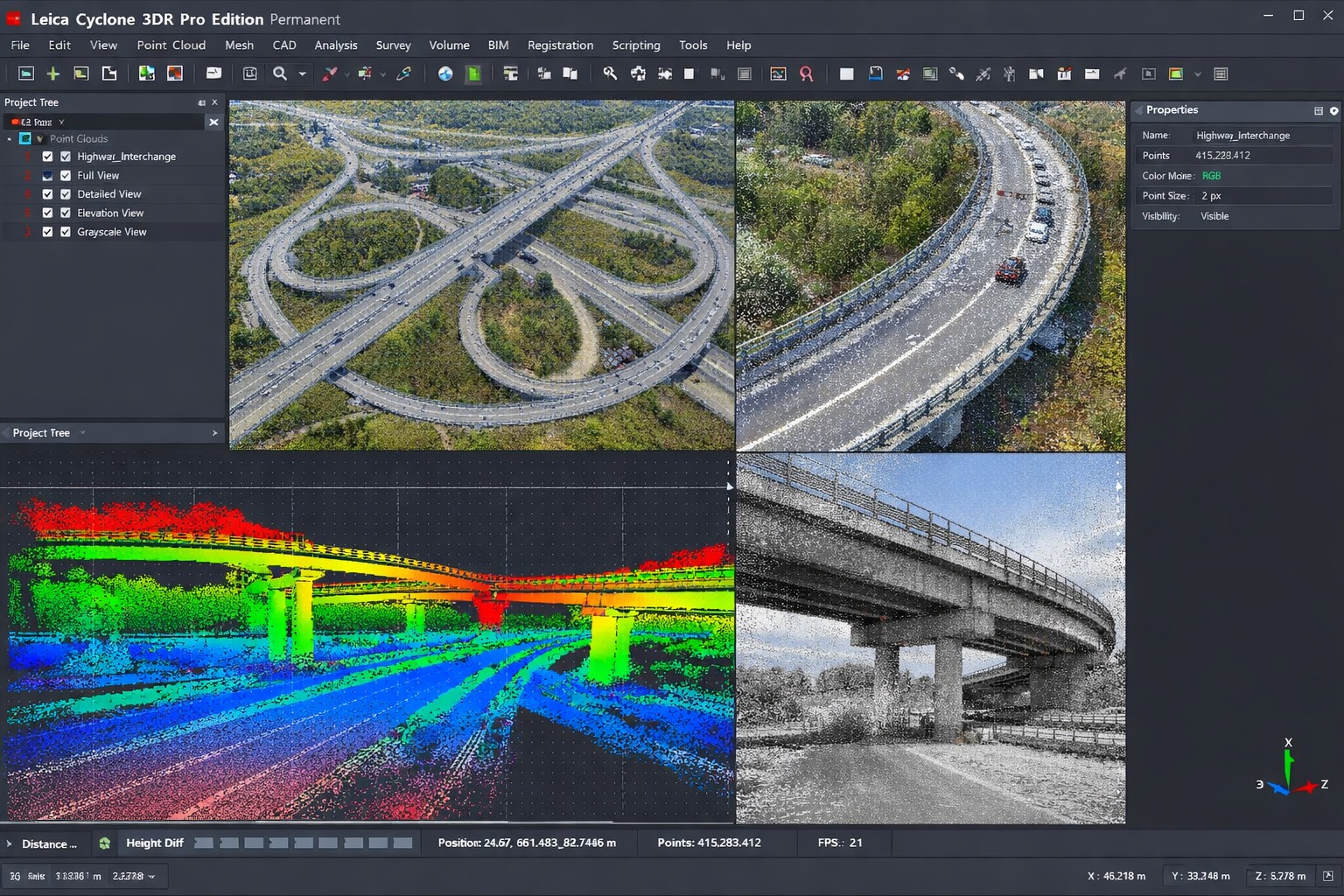Open dropdown arrow near the toolbar's last icon
The image size is (1344, 896).
coord(1198,74)
